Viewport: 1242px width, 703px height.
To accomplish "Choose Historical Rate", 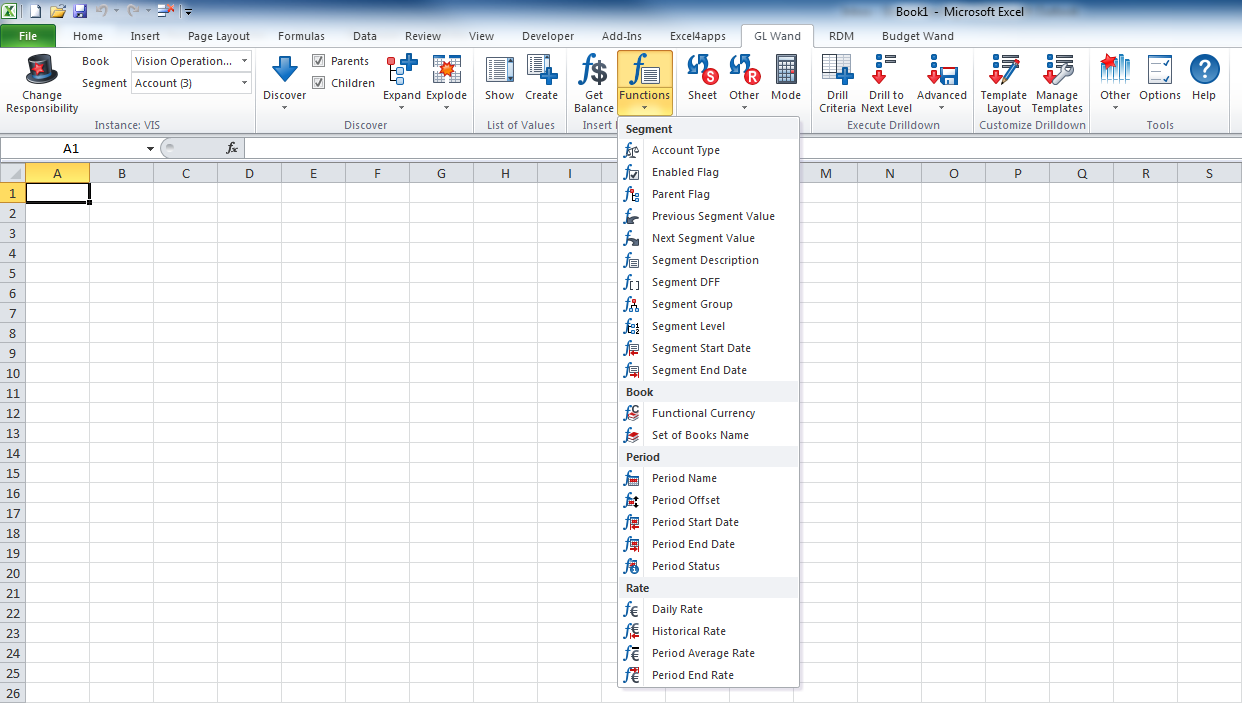I will [708, 631].
